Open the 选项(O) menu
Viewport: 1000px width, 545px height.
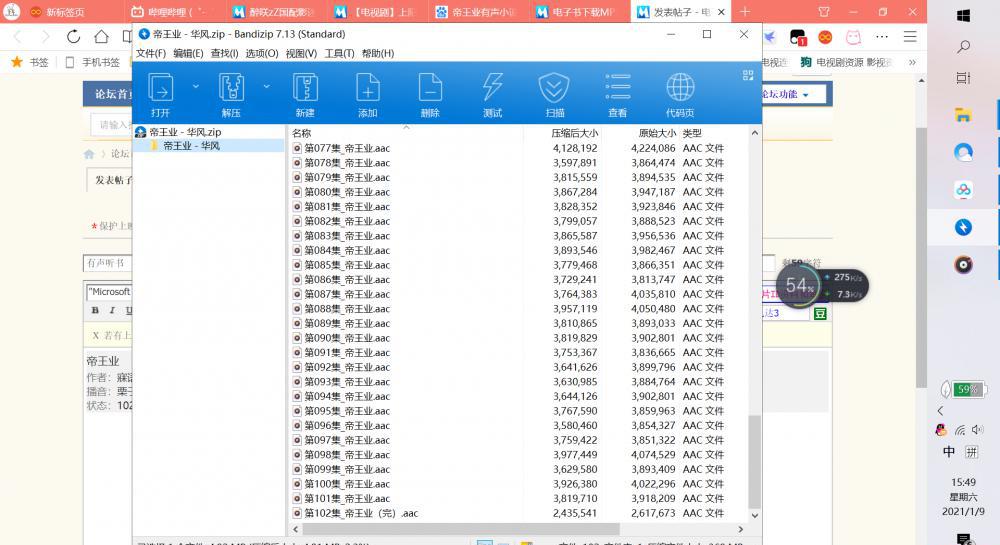pyautogui.click(x=261, y=54)
